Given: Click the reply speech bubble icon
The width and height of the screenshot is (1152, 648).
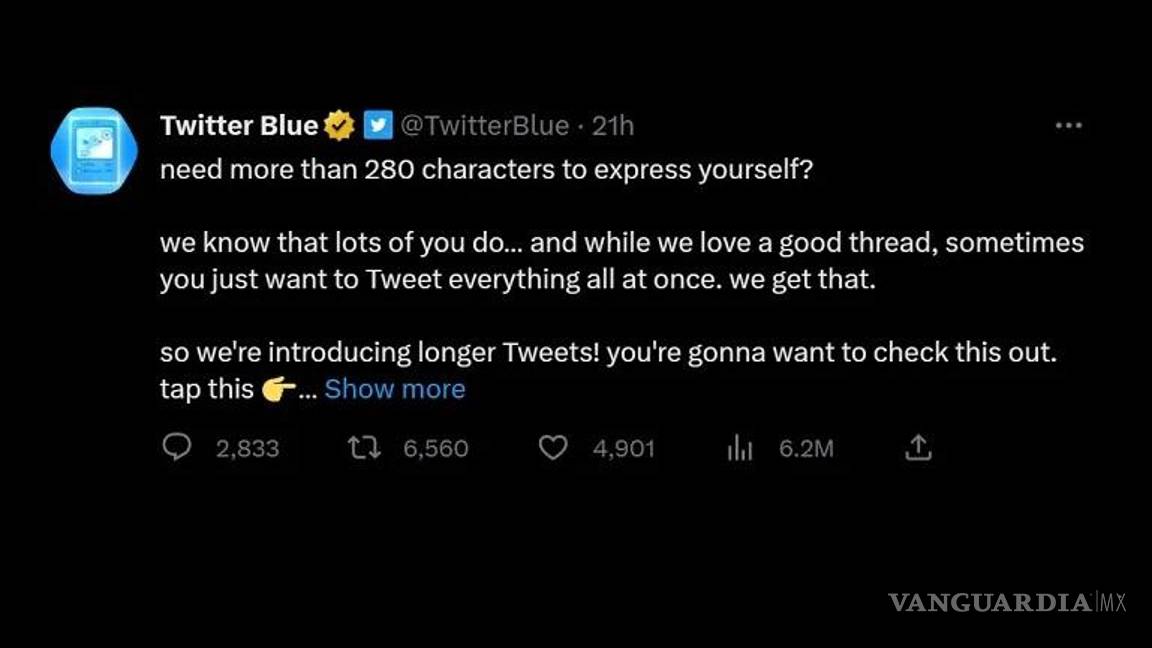Looking at the screenshot, I should (177, 448).
